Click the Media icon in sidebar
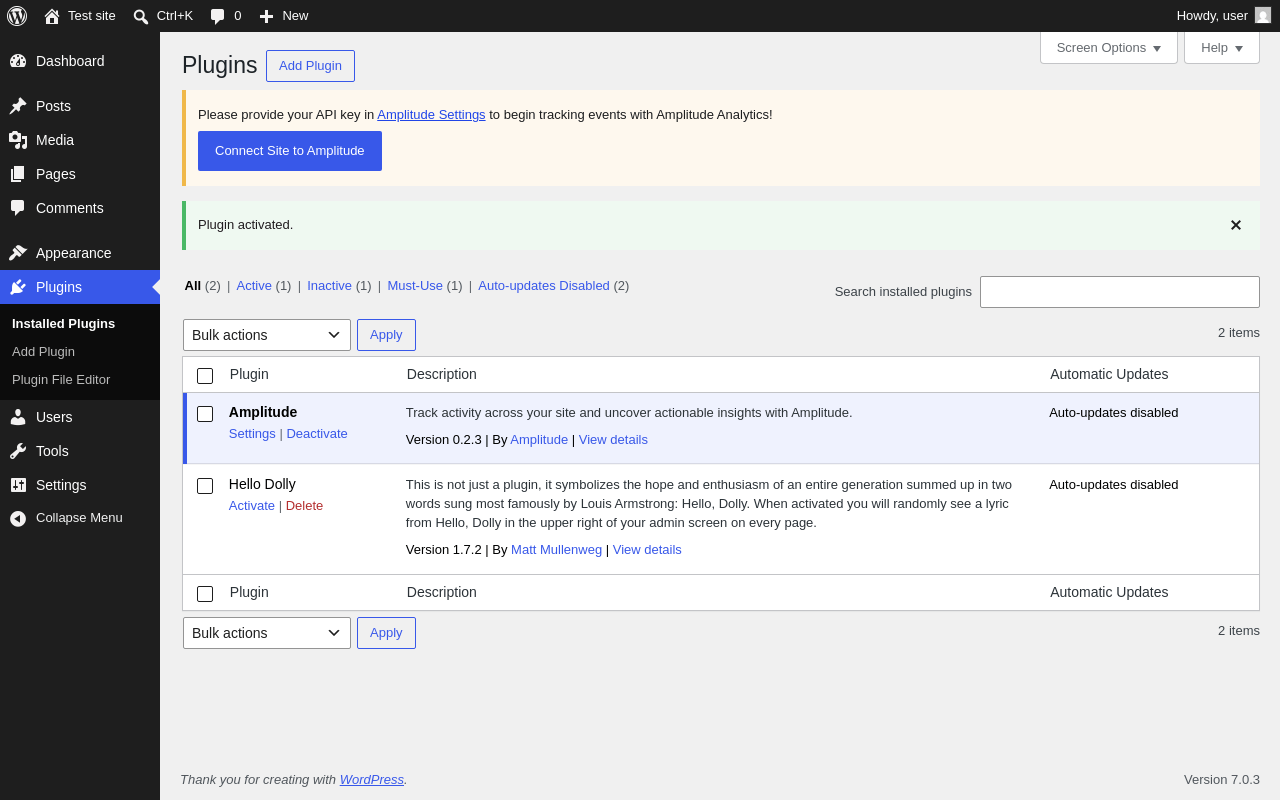The width and height of the screenshot is (1280, 800). [18, 140]
